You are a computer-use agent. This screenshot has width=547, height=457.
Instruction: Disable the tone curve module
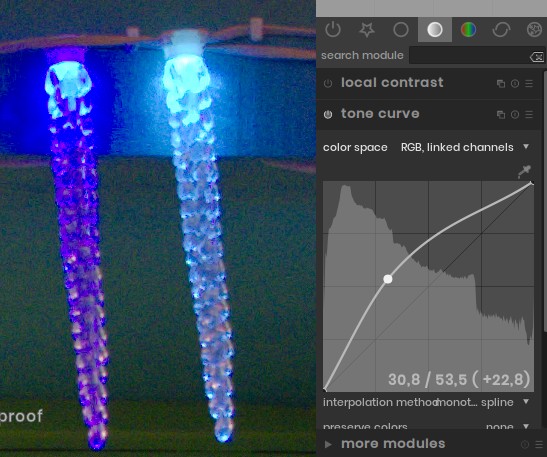pos(328,114)
